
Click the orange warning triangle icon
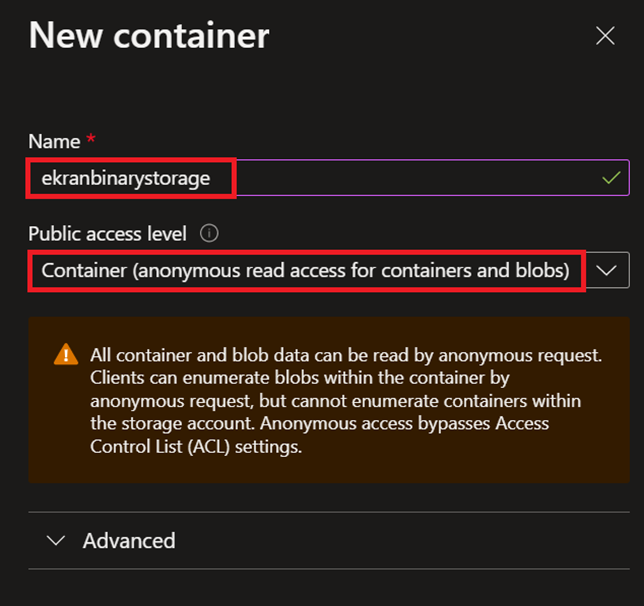(x=66, y=355)
